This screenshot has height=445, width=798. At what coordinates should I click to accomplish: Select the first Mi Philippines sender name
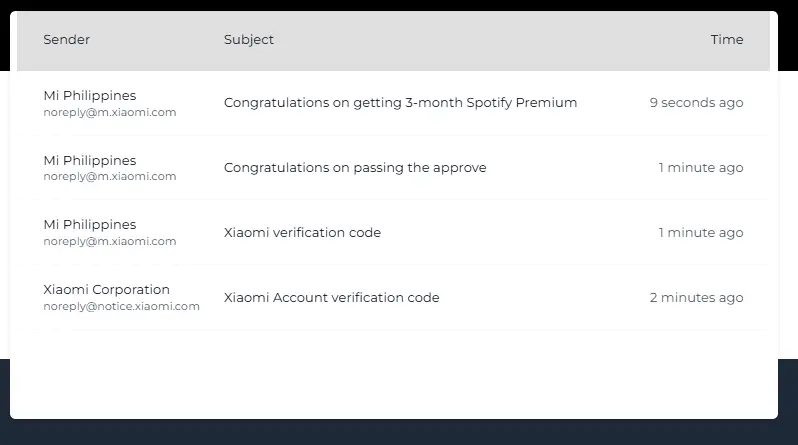coord(90,96)
